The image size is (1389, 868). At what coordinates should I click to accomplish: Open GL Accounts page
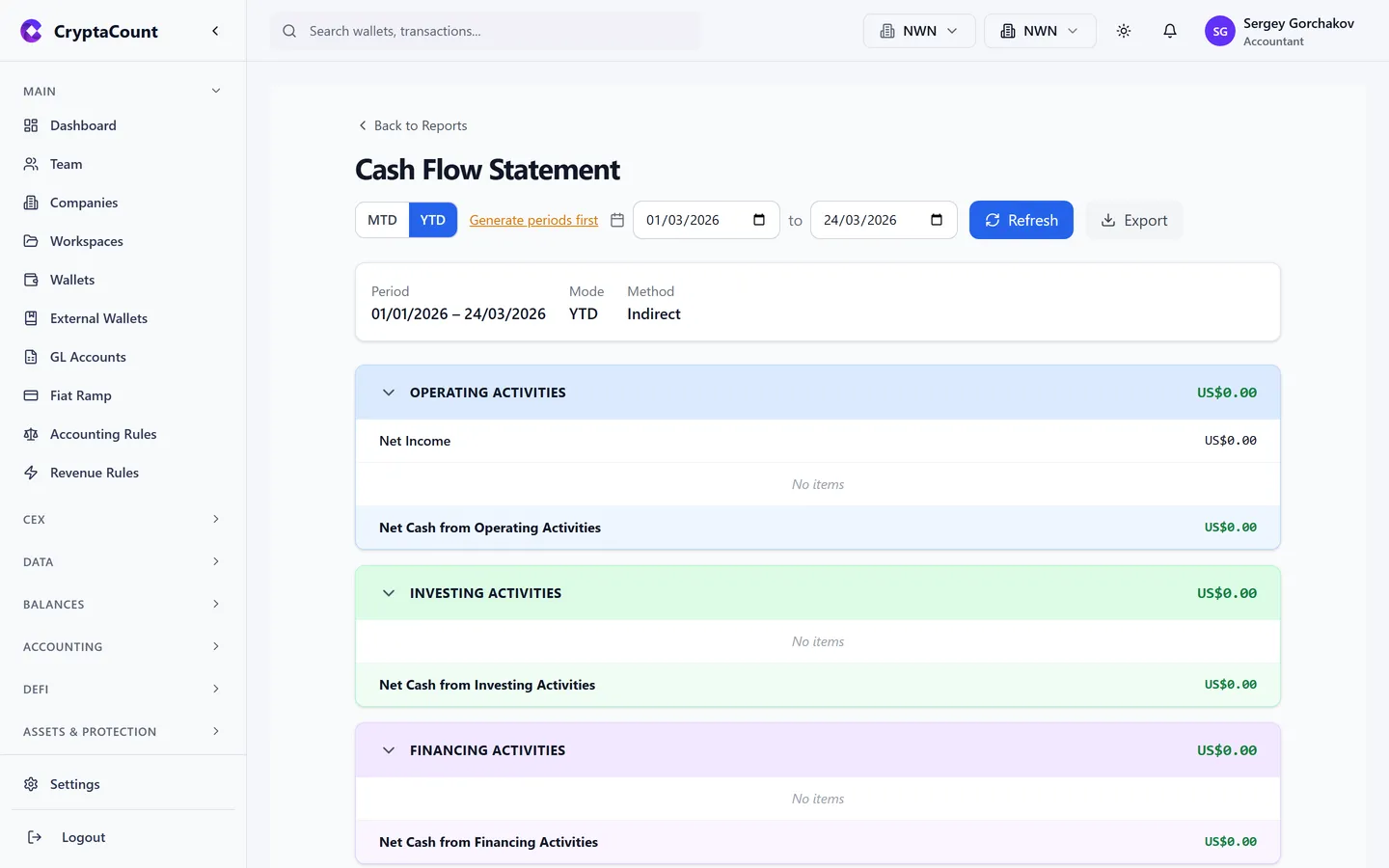pyautogui.click(x=123, y=357)
